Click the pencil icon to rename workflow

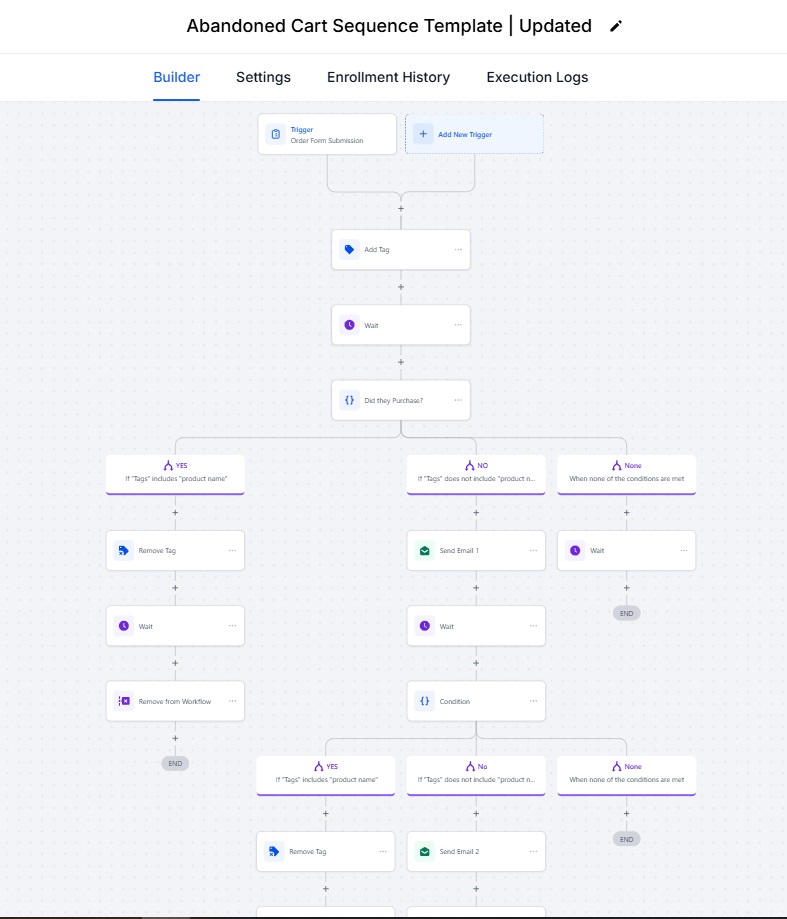616,26
